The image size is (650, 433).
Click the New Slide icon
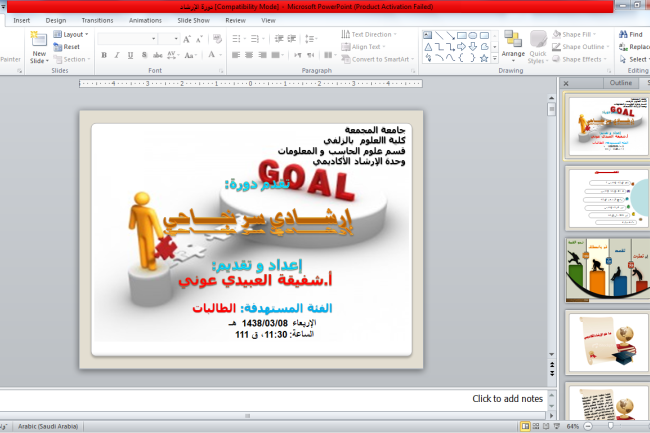(39, 39)
